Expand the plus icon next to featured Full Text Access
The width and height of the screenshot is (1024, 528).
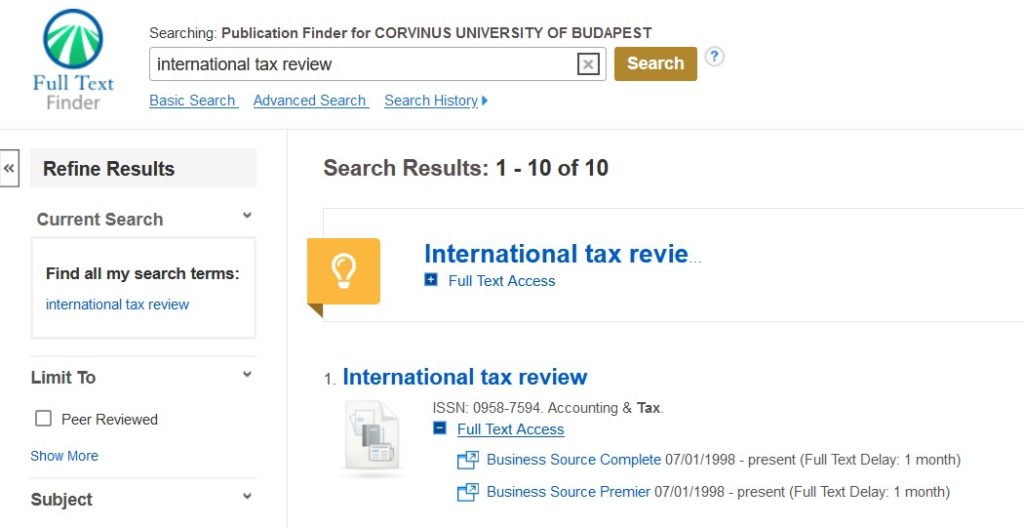(430, 280)
